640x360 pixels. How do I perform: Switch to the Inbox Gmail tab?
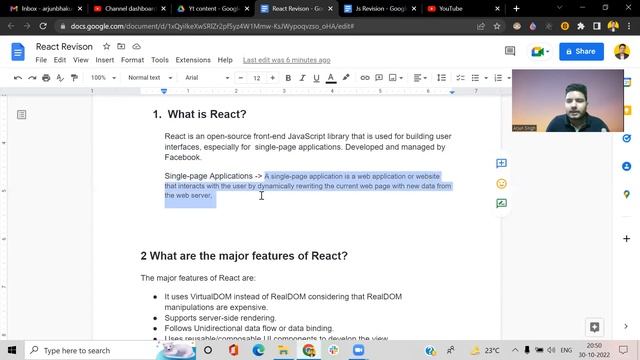[x=46, y=9]
